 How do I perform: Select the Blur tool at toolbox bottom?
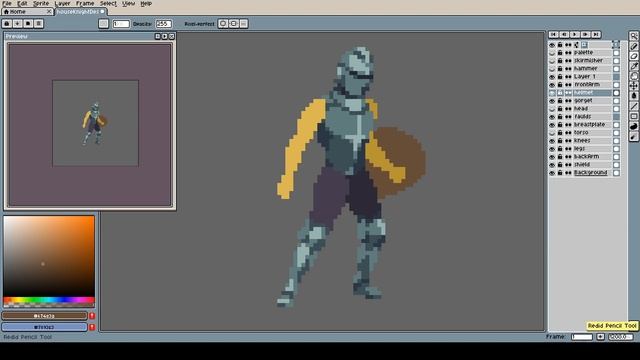(633, 137)
